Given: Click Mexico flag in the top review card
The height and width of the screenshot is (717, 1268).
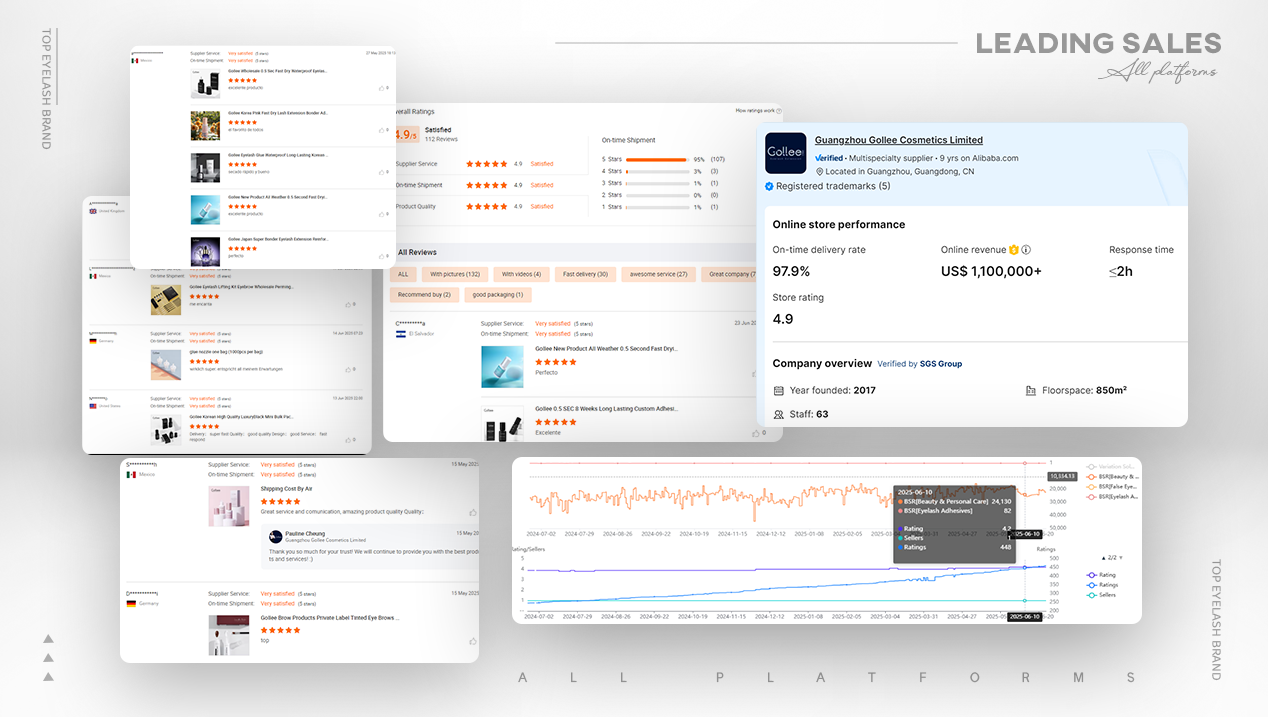Looking at the screenshot, I should click(135, 60).
